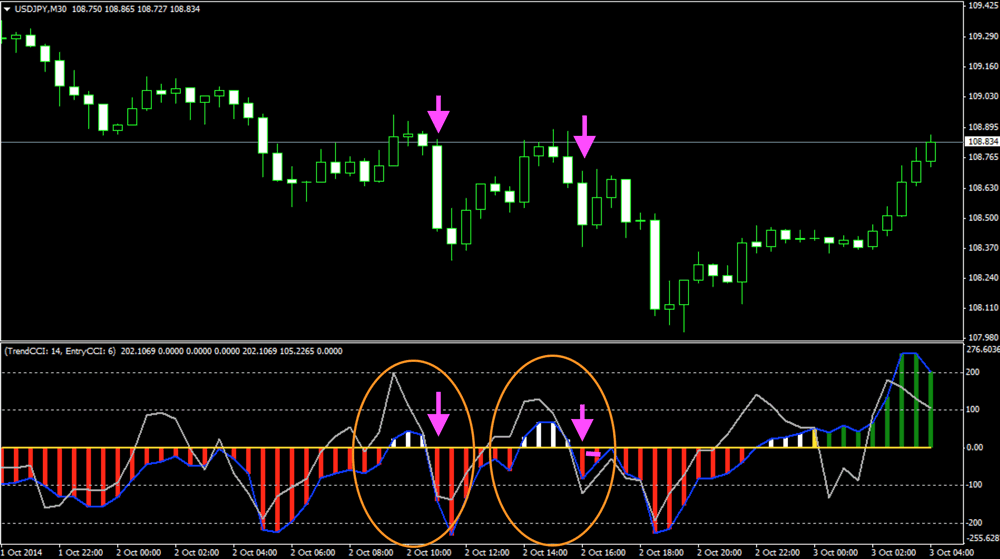Click the 109.290 price axis label
This screenshot has width=1000, height=559.
coord(983,36)
